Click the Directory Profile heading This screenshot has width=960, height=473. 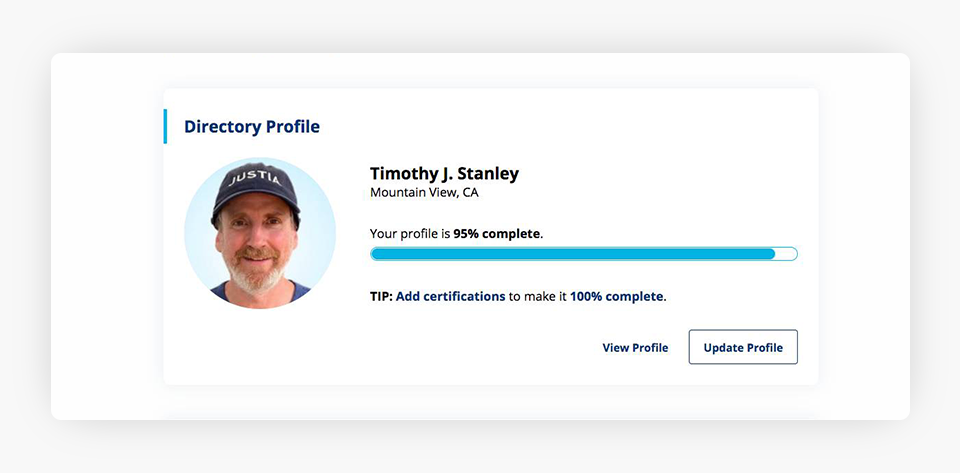coord(252,127)
